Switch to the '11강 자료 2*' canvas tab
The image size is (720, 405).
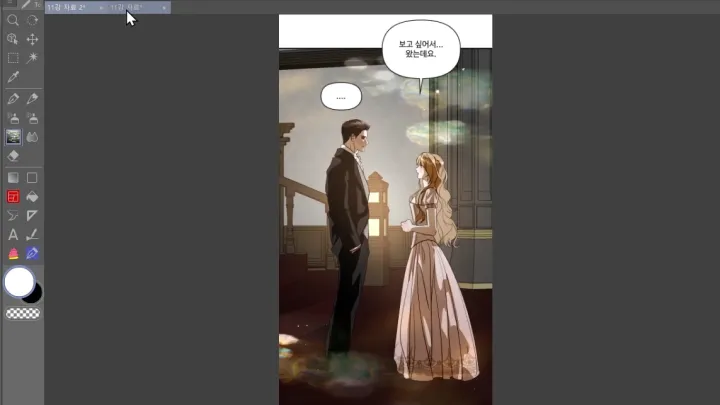(67, 7)
